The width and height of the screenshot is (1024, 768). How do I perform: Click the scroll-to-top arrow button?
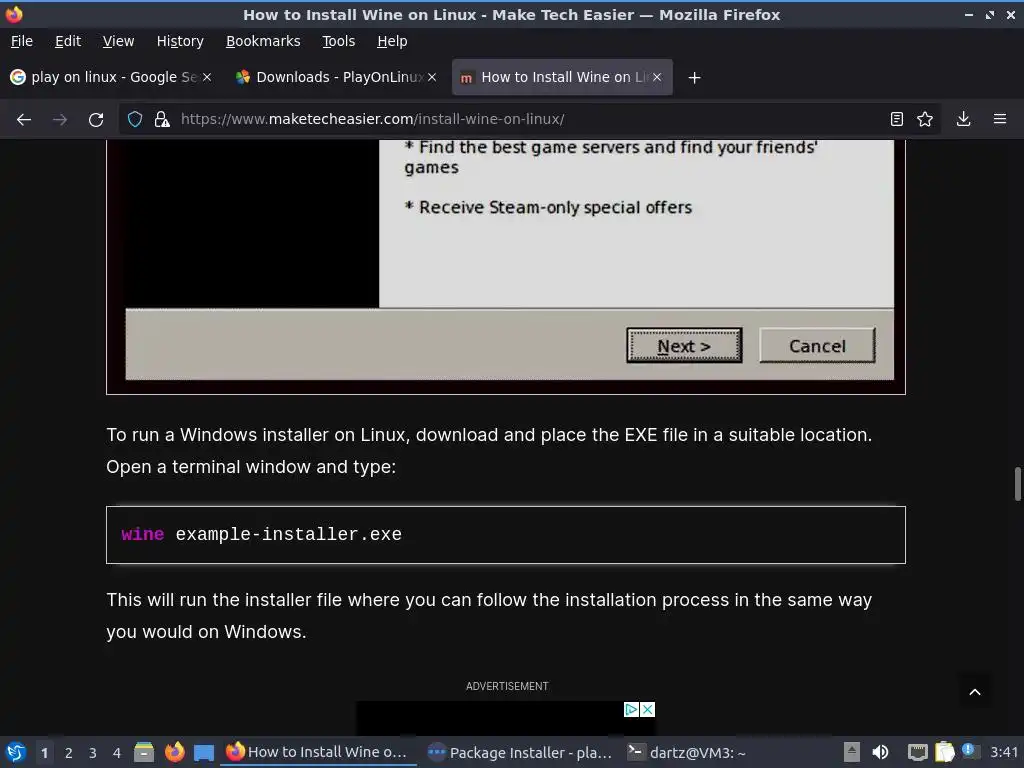(x=974, y=692)
